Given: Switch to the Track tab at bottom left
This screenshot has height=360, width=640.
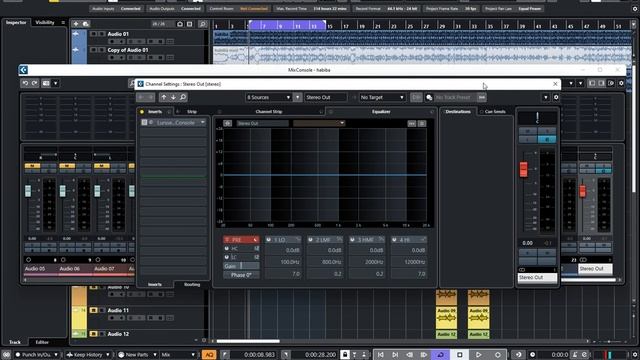Looking at the screenshot, I should (x=15, y=342).
